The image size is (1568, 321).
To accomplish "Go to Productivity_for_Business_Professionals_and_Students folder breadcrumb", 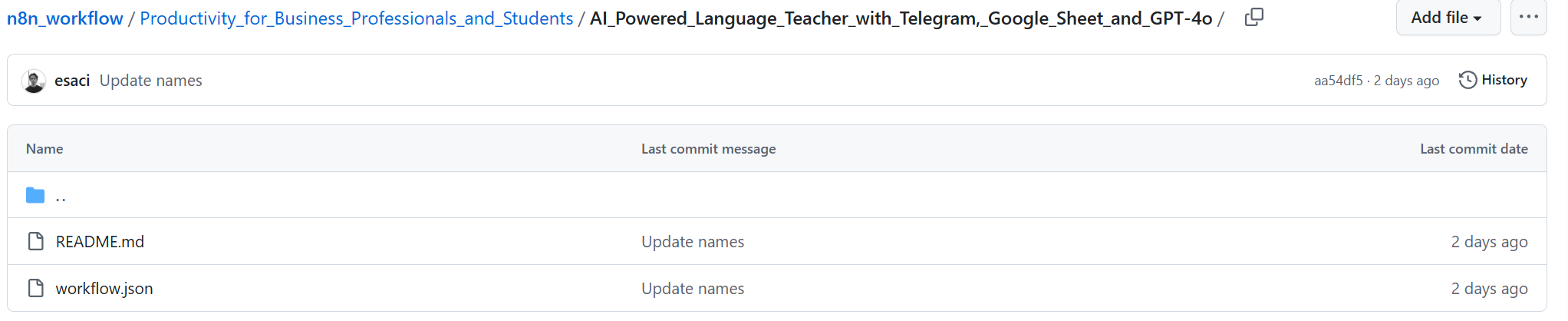I will coord(356,18).
